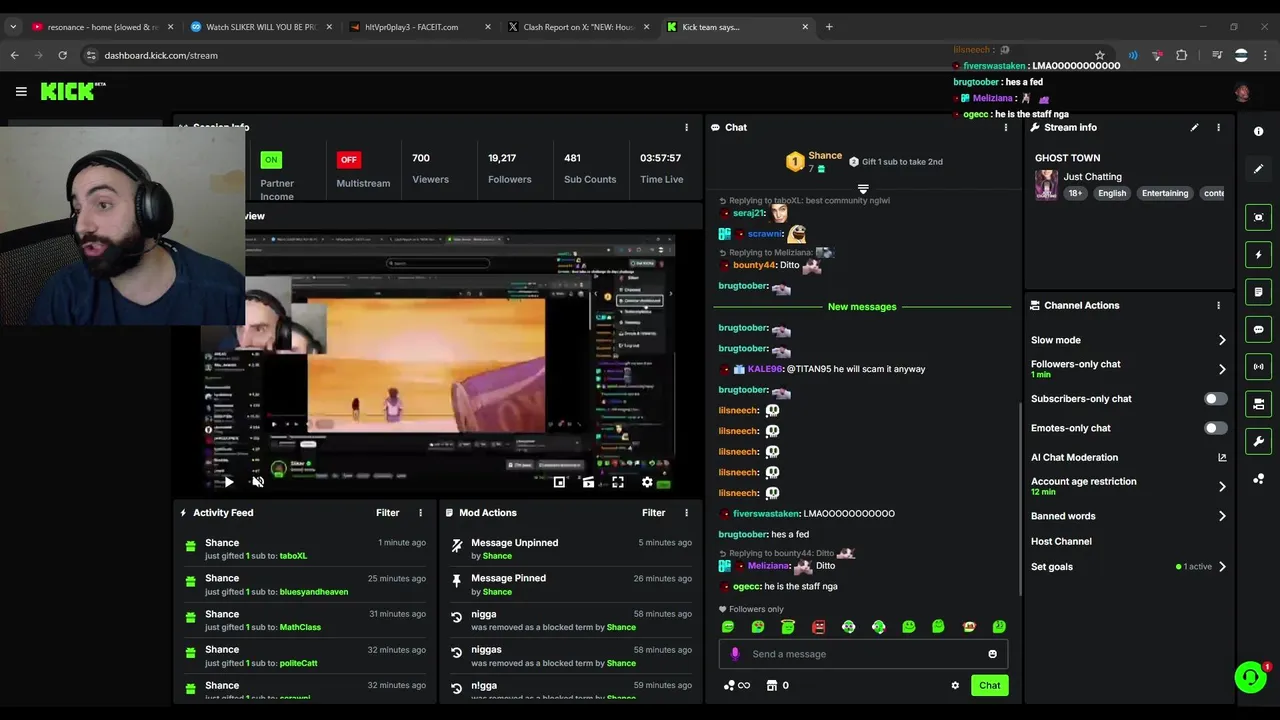Enable Emotes-only chat

click(1215, 428)
